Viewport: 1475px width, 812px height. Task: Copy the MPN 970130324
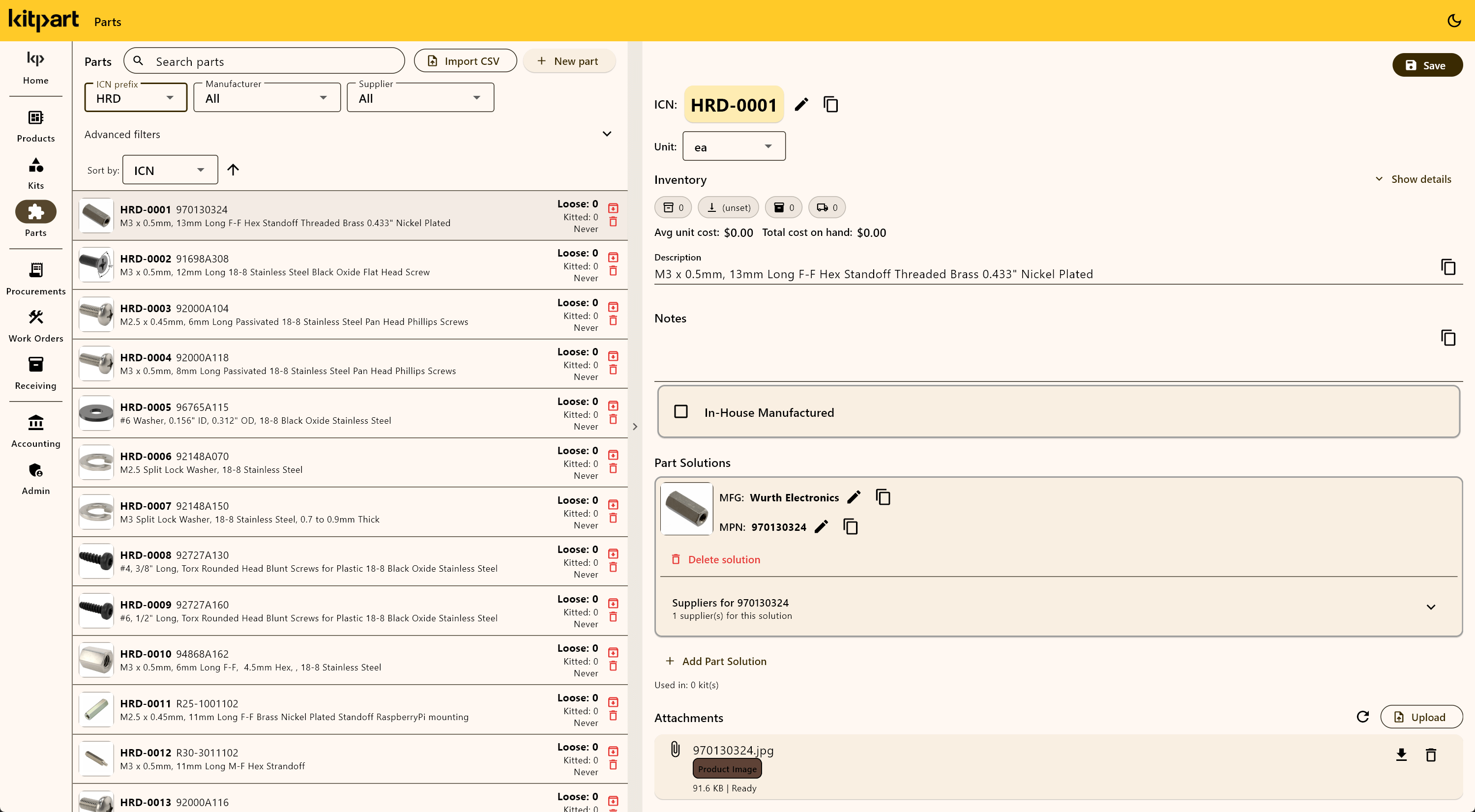(x=850, y=527)
